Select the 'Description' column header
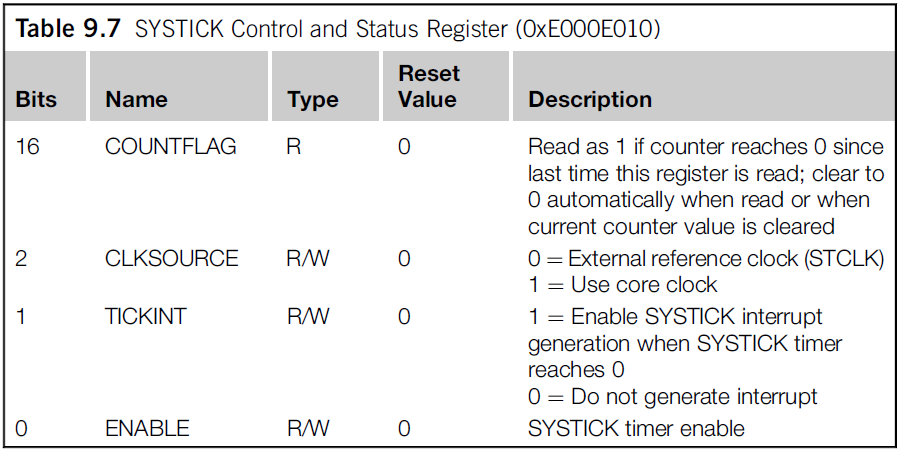 (590, 100)
